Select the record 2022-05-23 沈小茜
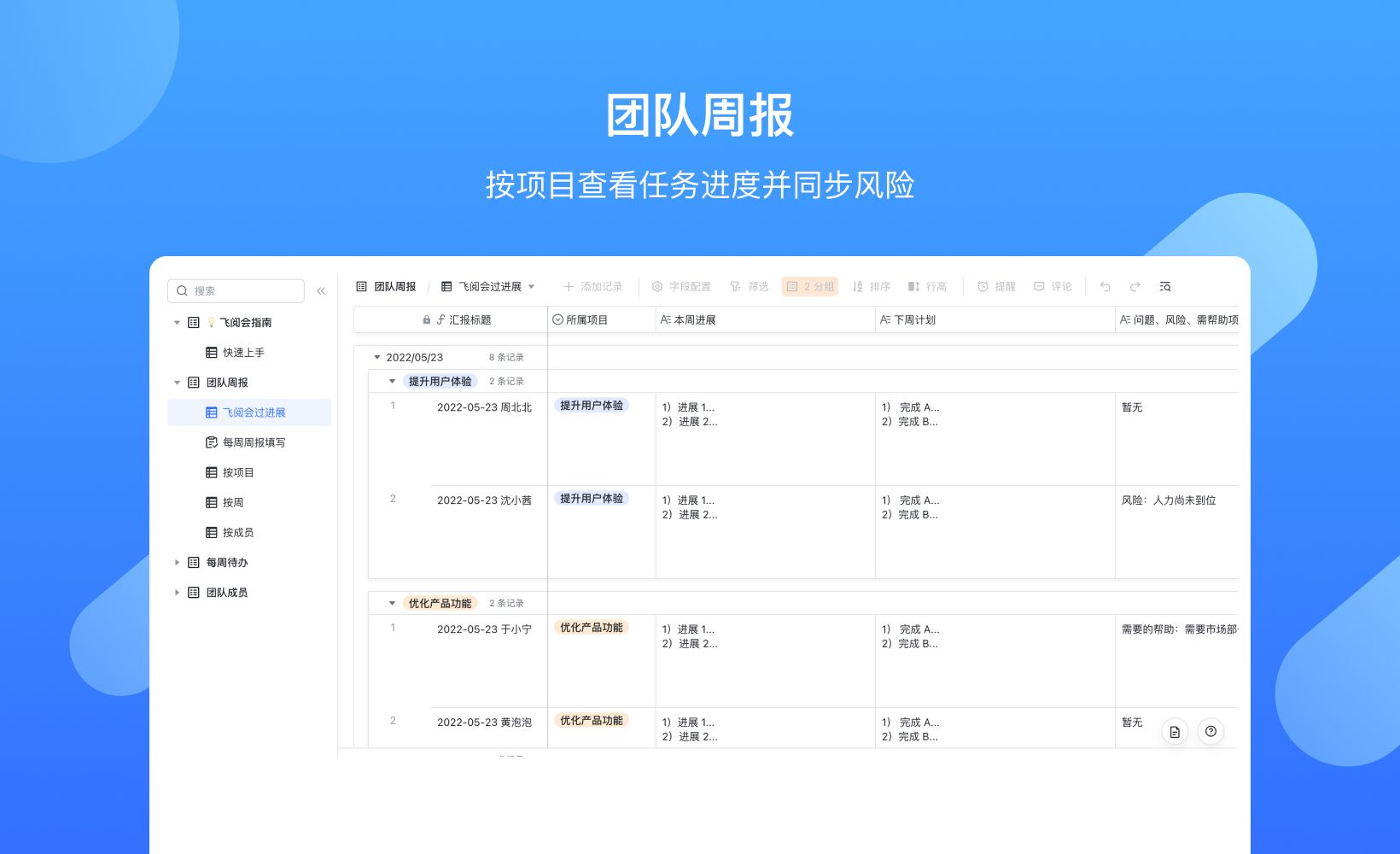The width and height of the screenshot is (1400, 854). pos(484,501)
